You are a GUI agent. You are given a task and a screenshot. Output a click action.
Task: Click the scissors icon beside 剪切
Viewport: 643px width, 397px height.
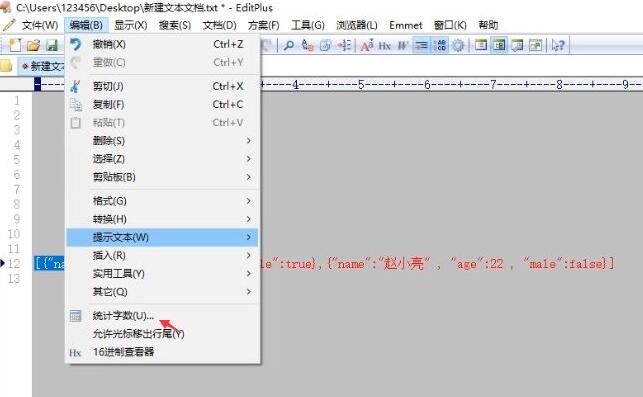(75, 86)
